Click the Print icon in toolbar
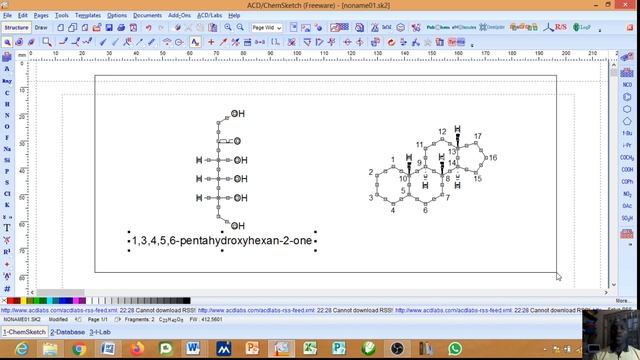This screenshot has width=640, height=360. (121, 28)
